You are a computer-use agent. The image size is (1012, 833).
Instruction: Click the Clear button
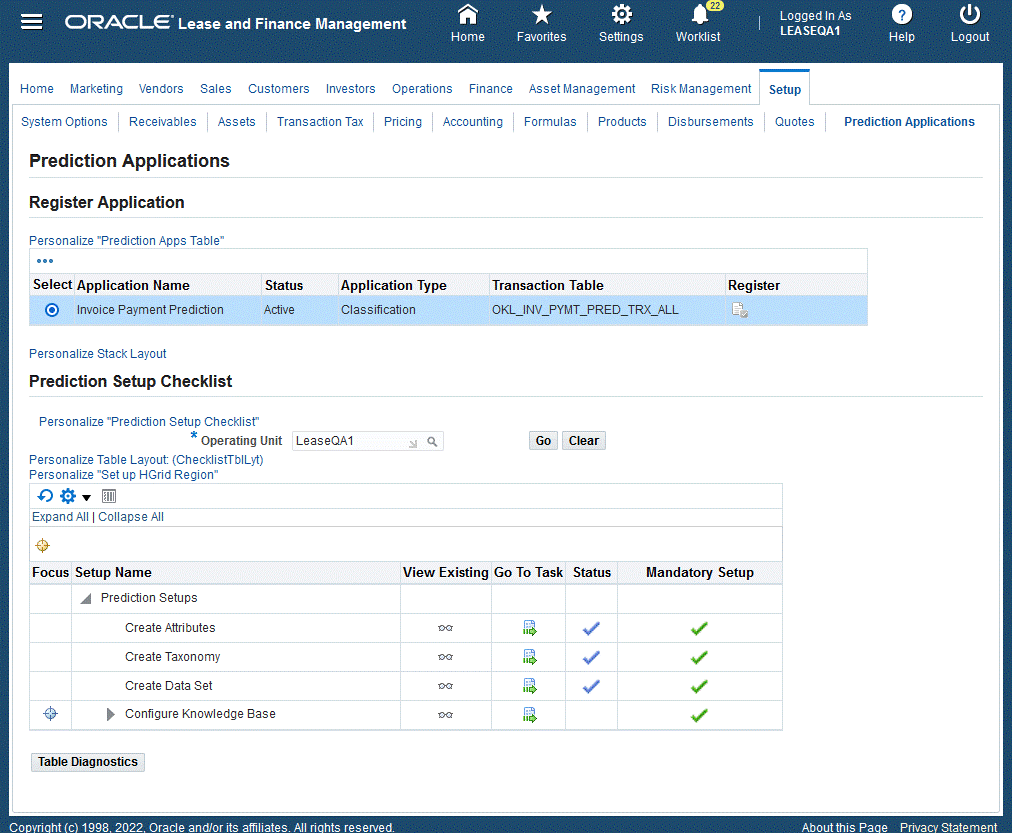coord(583,441)
